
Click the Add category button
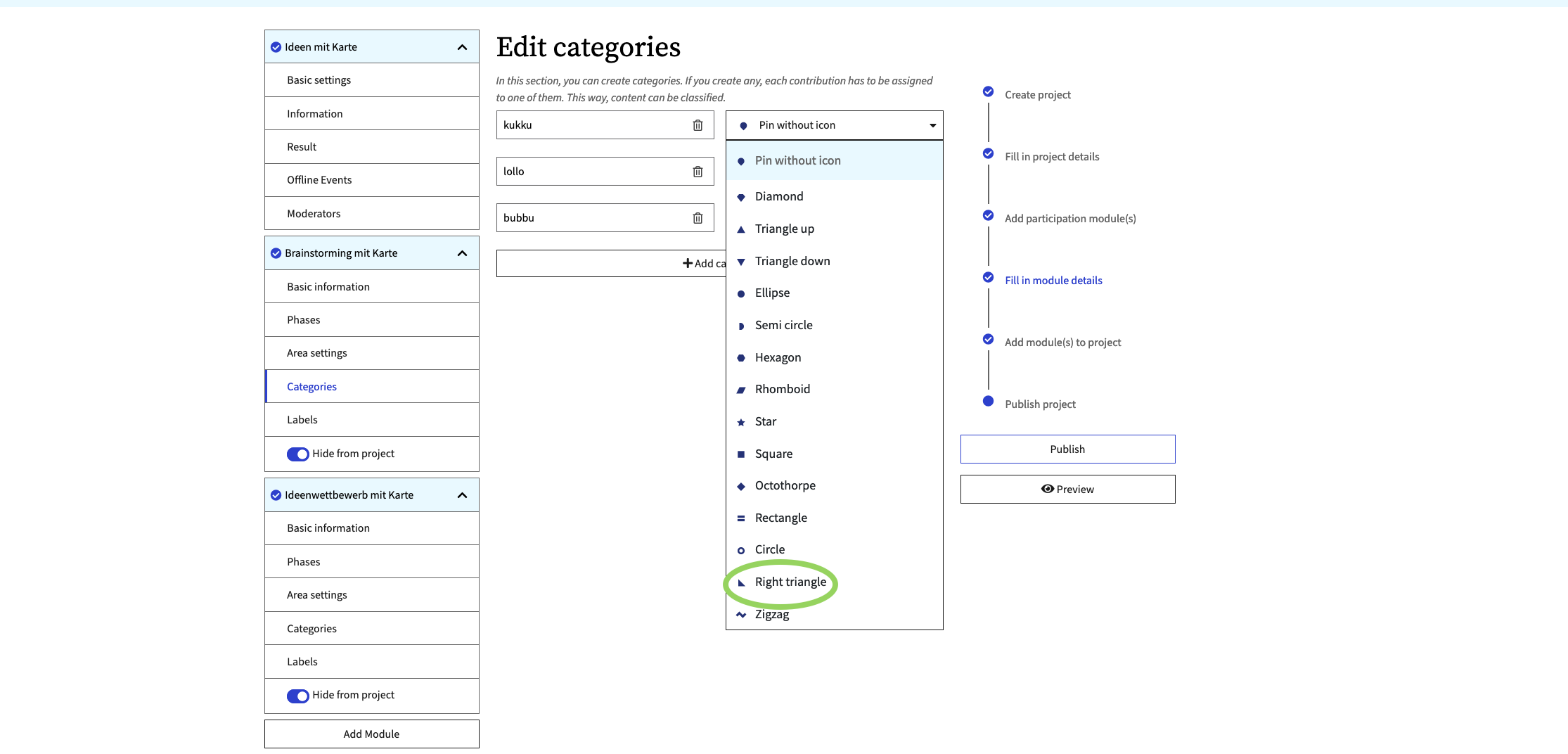point(611,263)
